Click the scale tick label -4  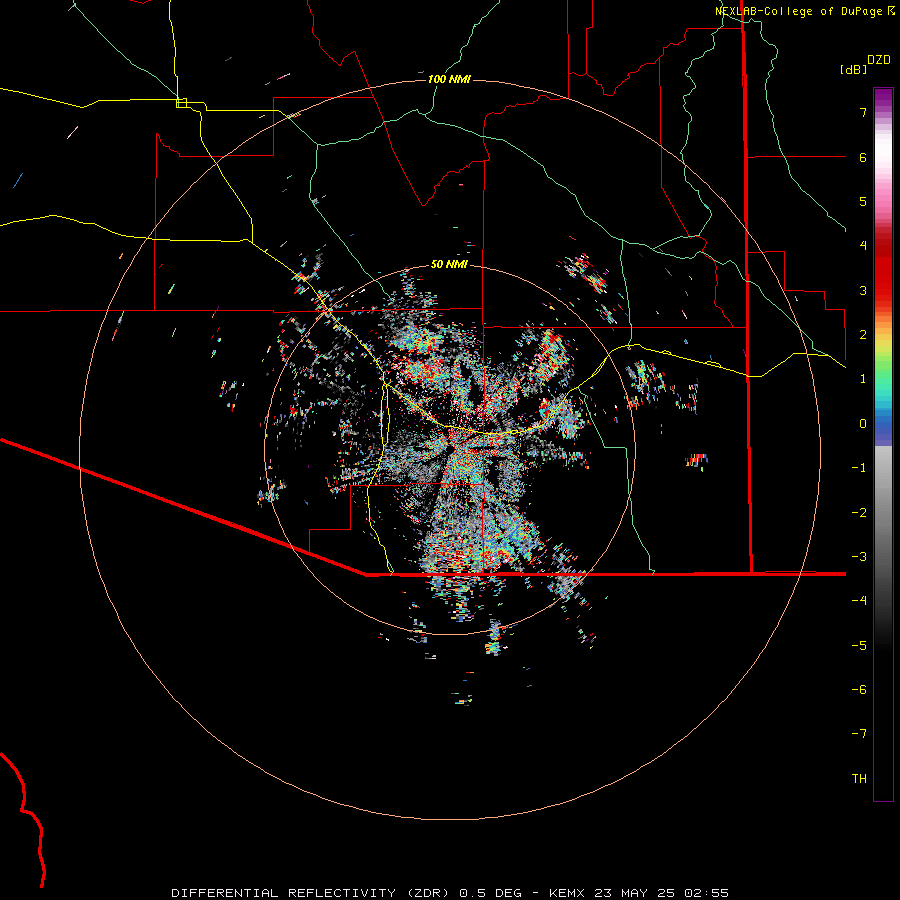859,601
